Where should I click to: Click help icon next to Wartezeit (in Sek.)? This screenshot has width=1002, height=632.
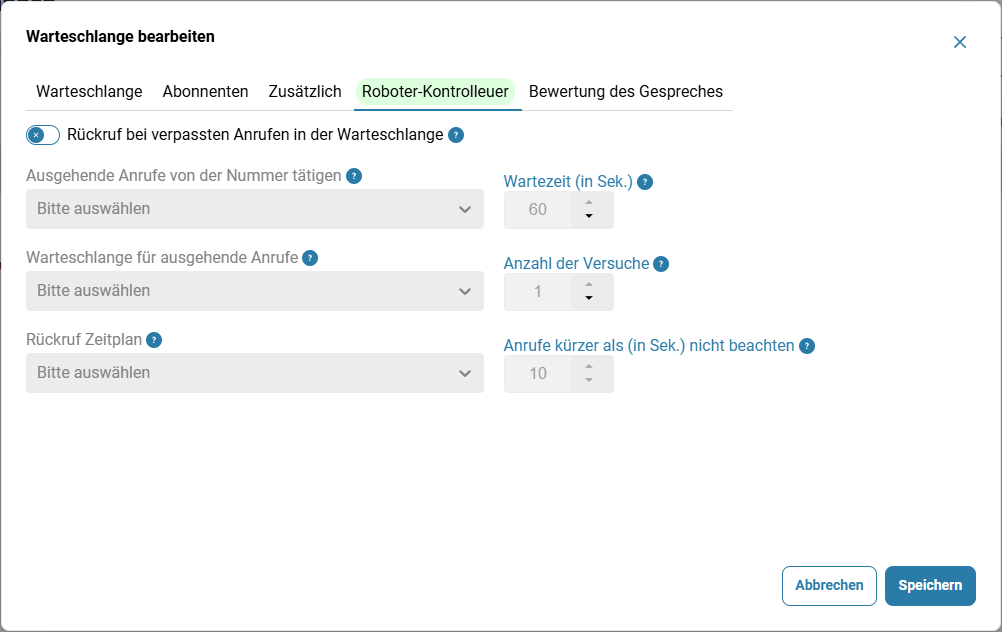645,182
